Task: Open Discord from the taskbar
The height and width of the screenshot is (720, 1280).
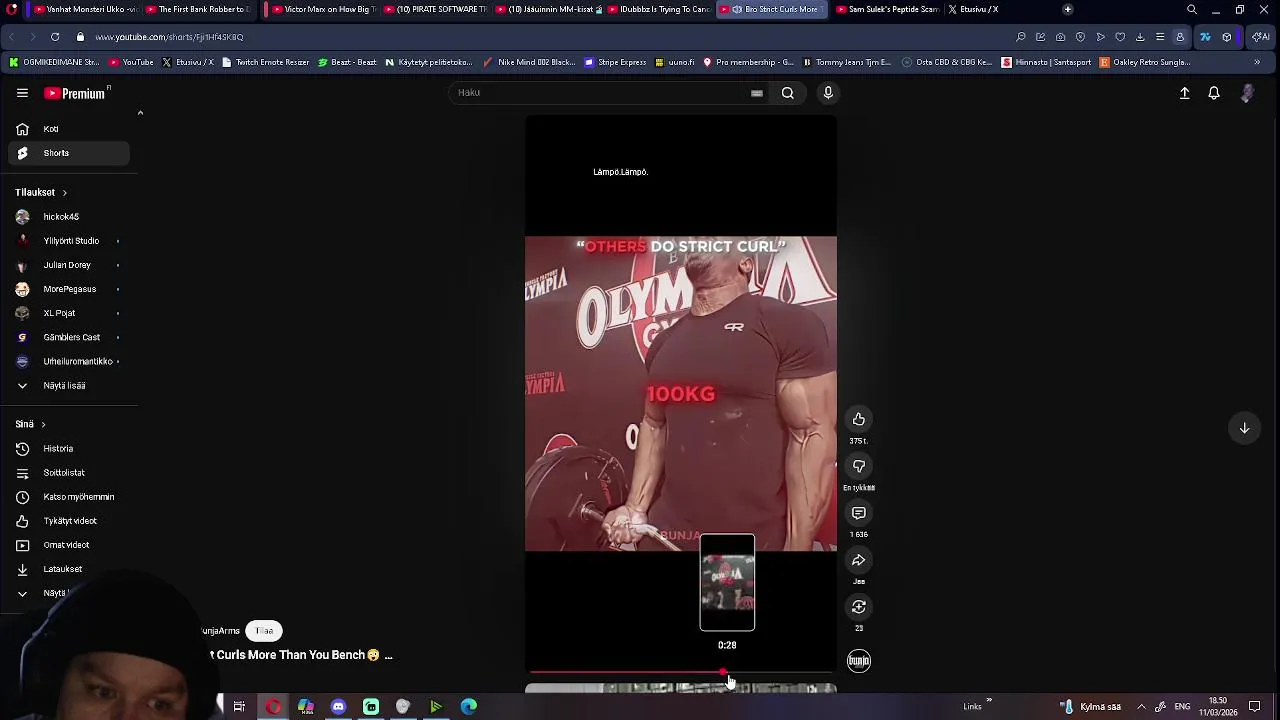Action: point(338,707)
